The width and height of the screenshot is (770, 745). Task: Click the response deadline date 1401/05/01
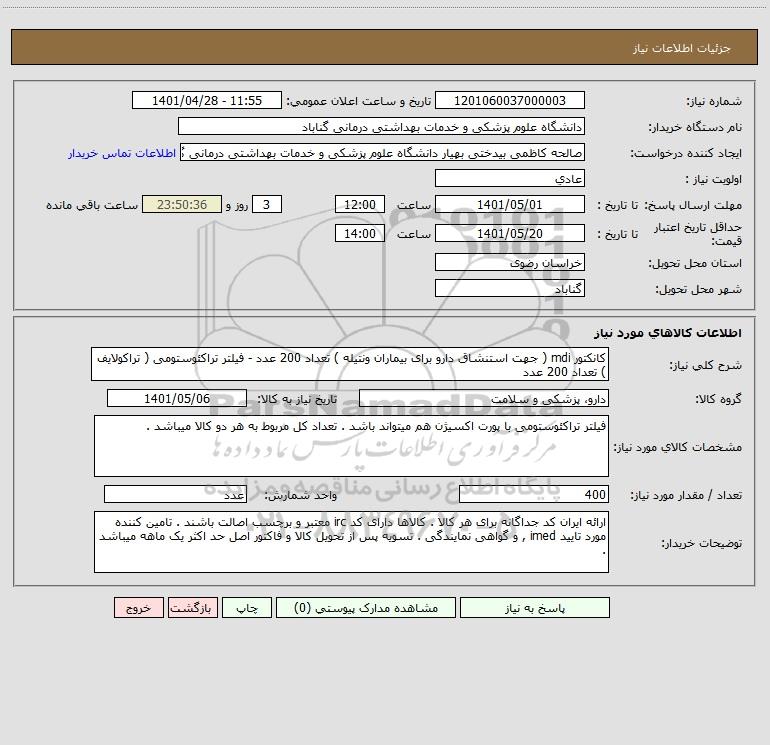click(510, 205)
